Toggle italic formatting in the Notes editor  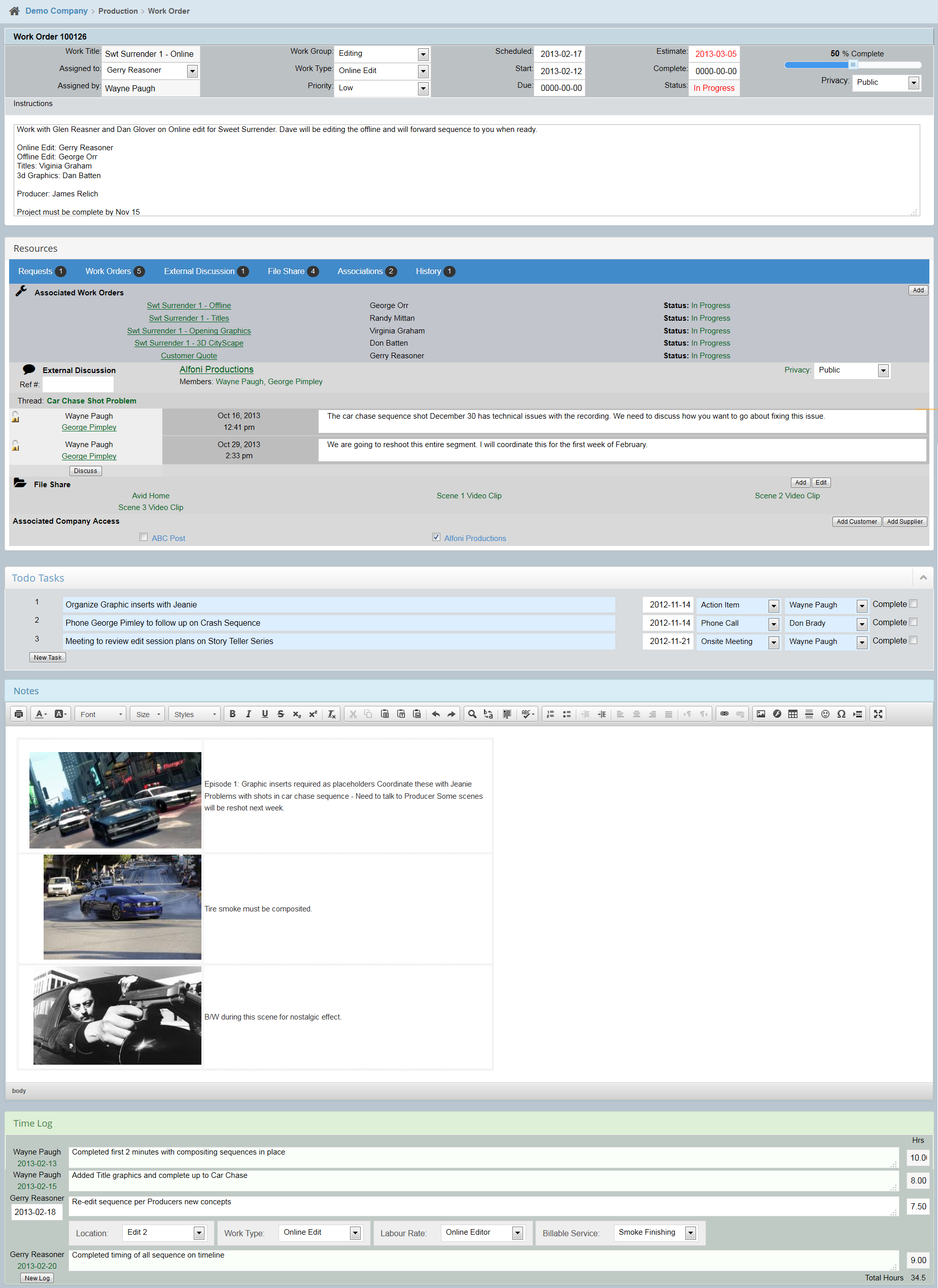pyautogui.click(x=248, y=714)
